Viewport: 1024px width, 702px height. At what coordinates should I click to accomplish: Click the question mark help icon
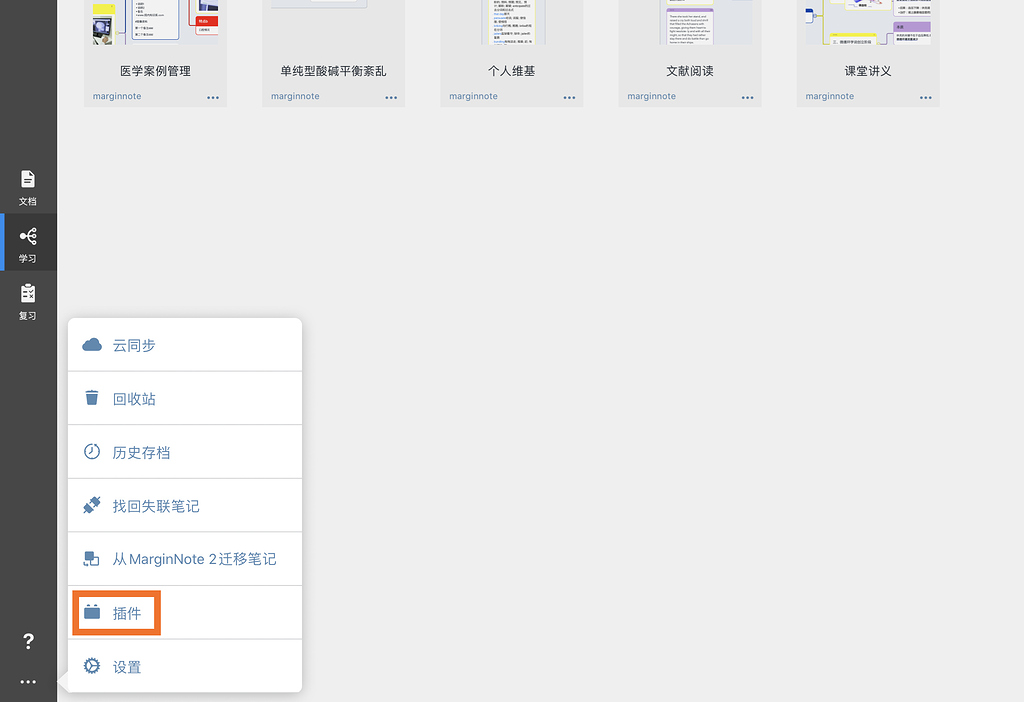(28, 642)
